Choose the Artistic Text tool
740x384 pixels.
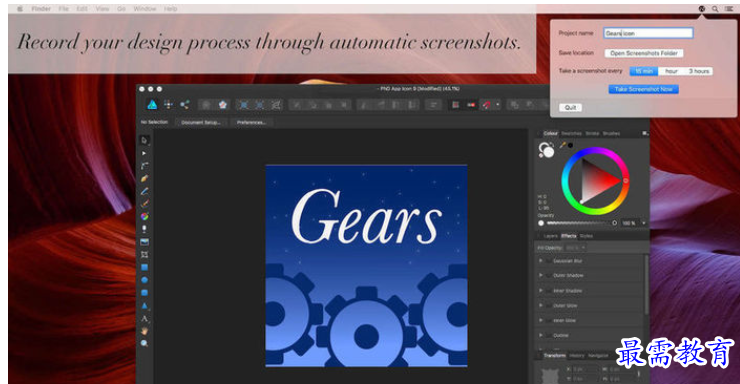[144, 318]
